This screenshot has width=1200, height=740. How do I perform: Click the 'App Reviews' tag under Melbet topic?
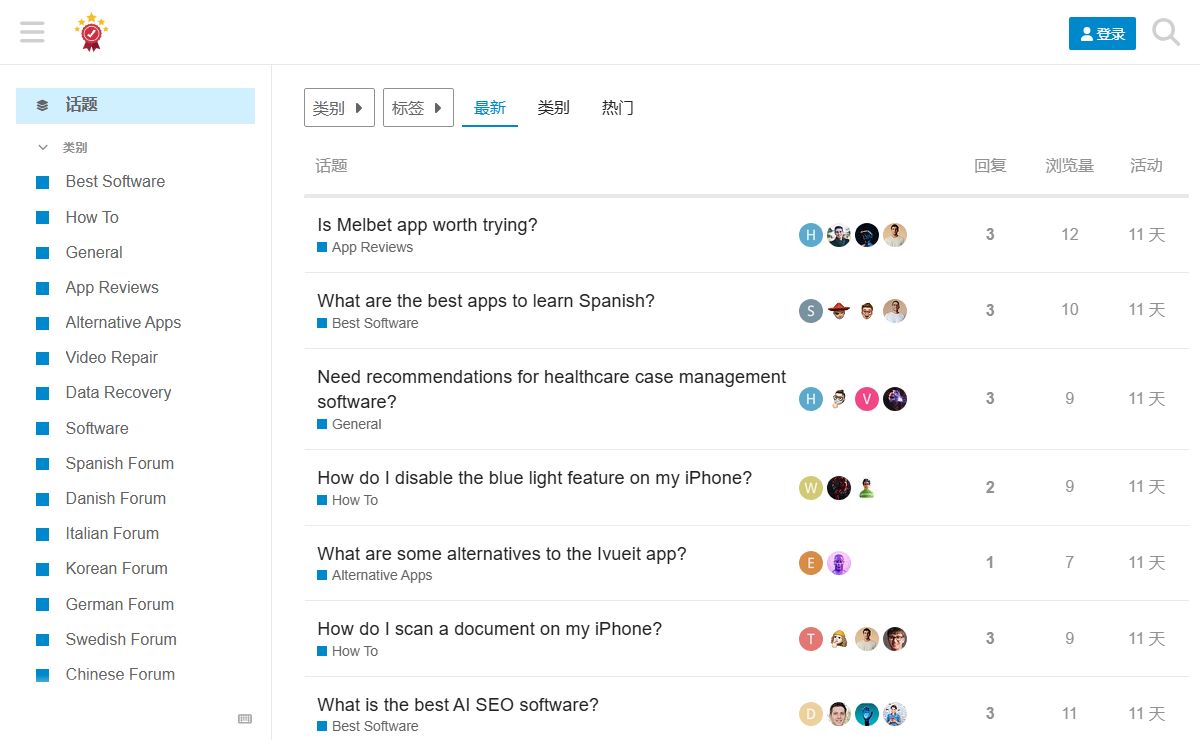pyautogui.click(x=372, y=247)
